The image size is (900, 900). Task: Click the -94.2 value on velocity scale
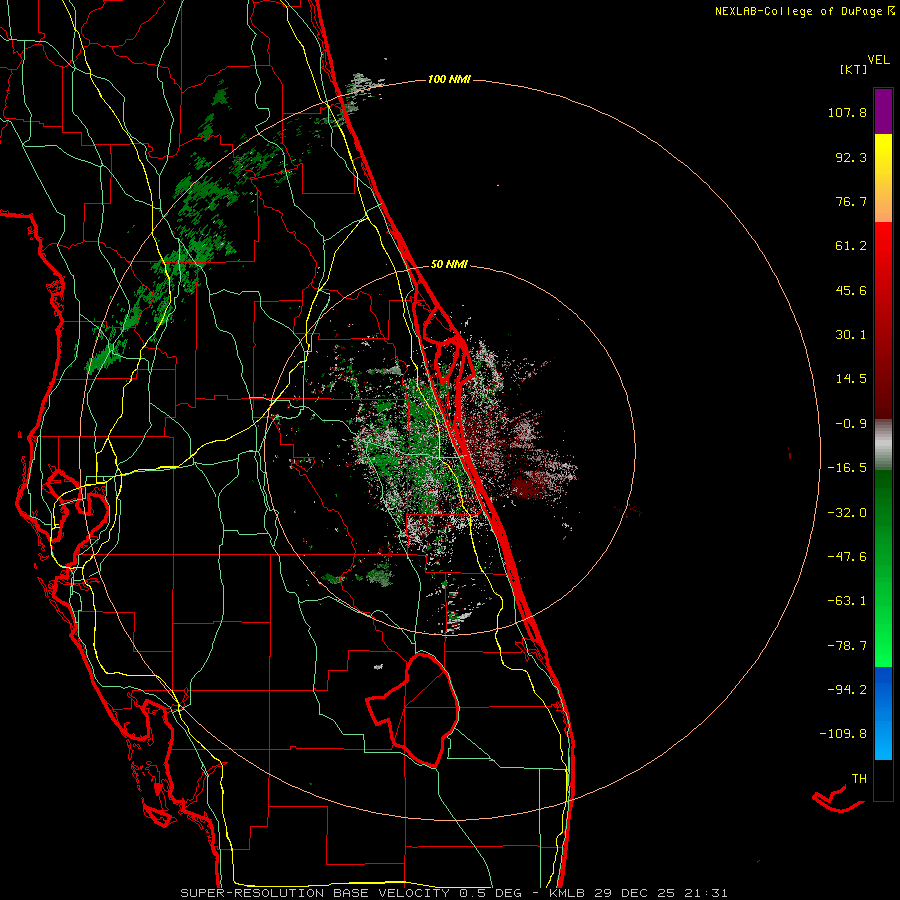pos(847,689)
